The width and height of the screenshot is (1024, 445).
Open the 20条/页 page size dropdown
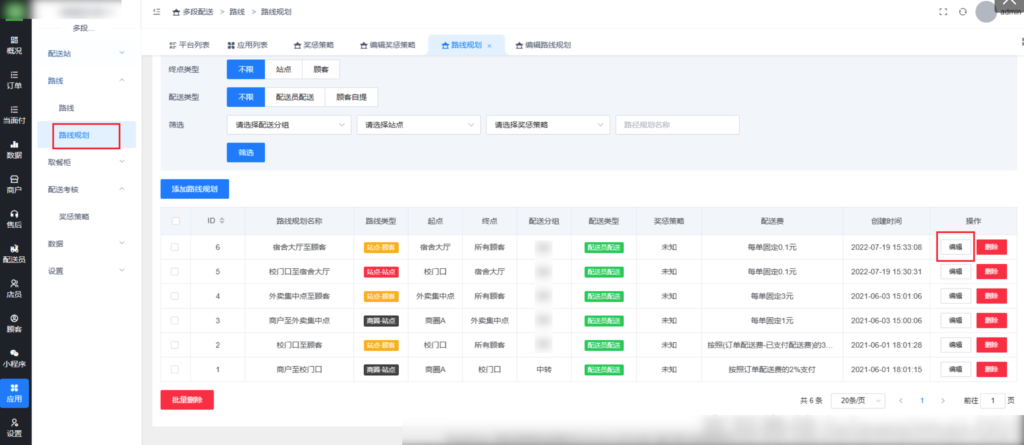coord(858,401)
